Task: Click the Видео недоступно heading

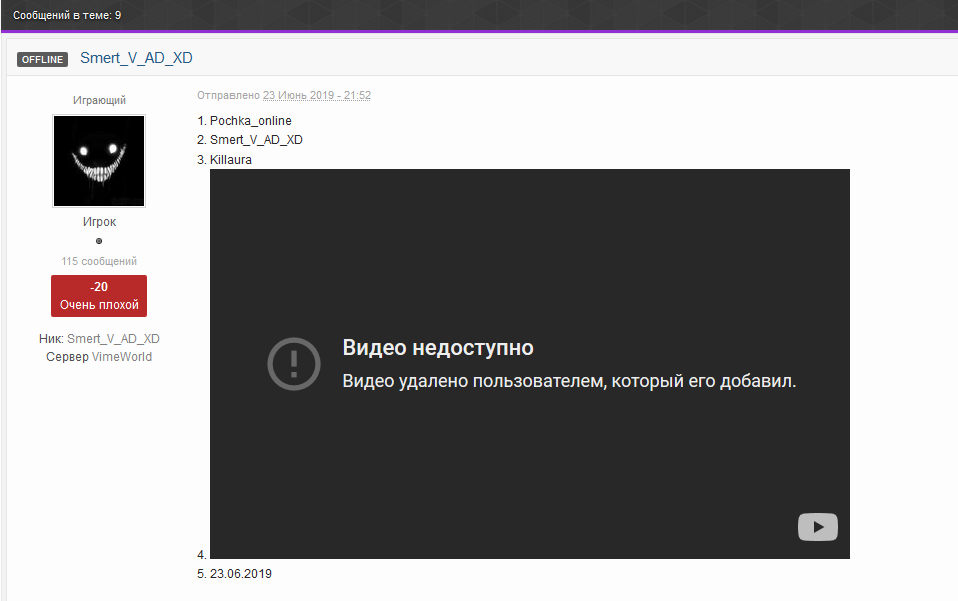Action: [438, 348]
